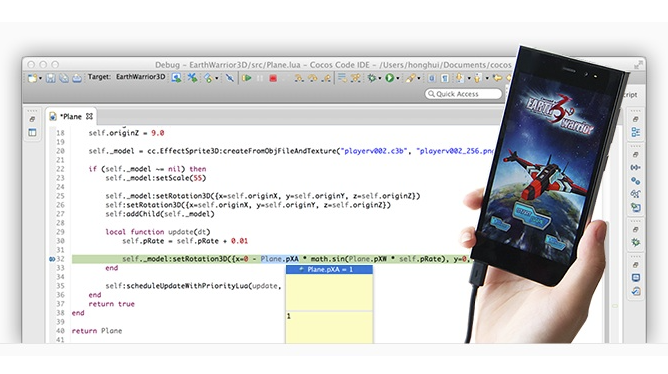Image resolution: width=668 pixels, height=374 pixels.
Task: Click the Print toolbar icon
Action: (77, 78)
